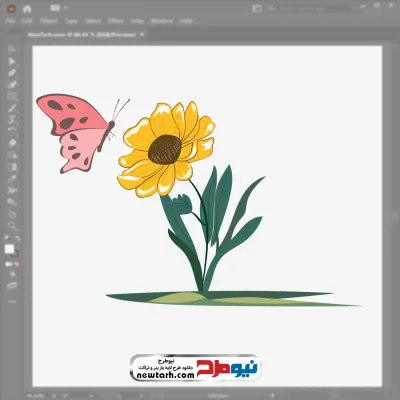The height and width of the screenshot is (400, 400).
Task: Open the Window menu
Action: [162, 21]
